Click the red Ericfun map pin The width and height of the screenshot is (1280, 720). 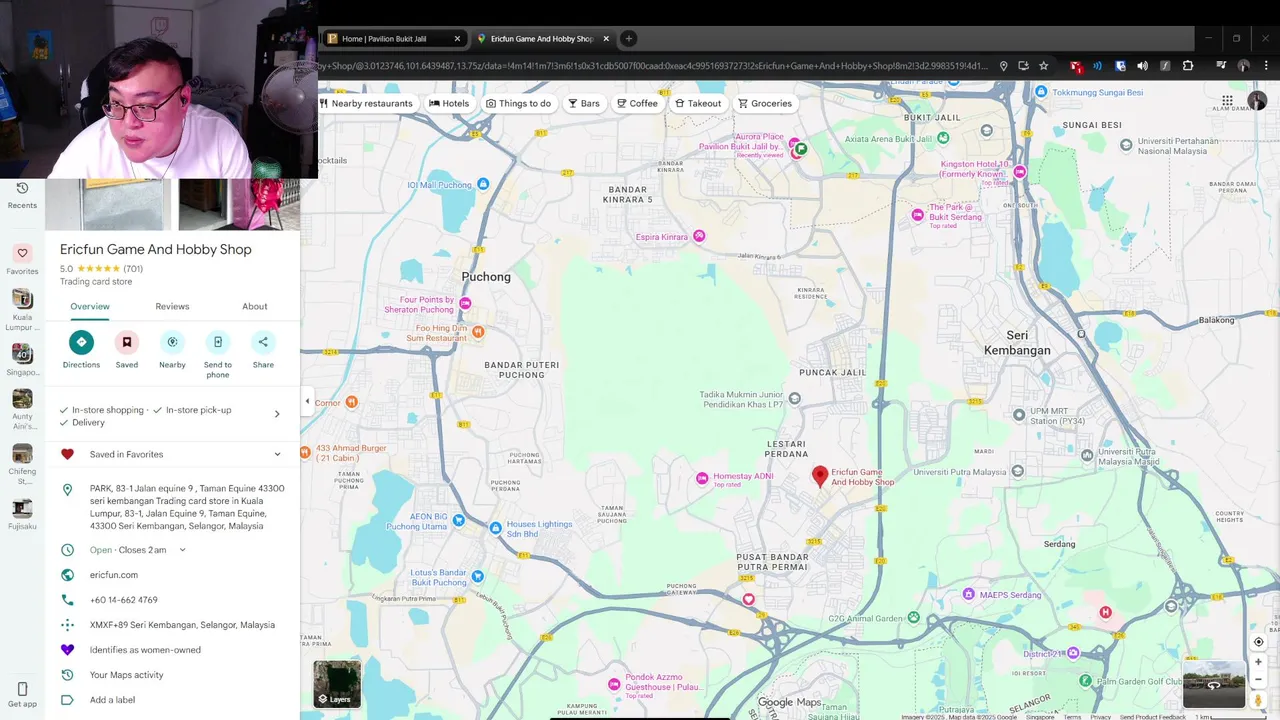(x=820, y=477)
